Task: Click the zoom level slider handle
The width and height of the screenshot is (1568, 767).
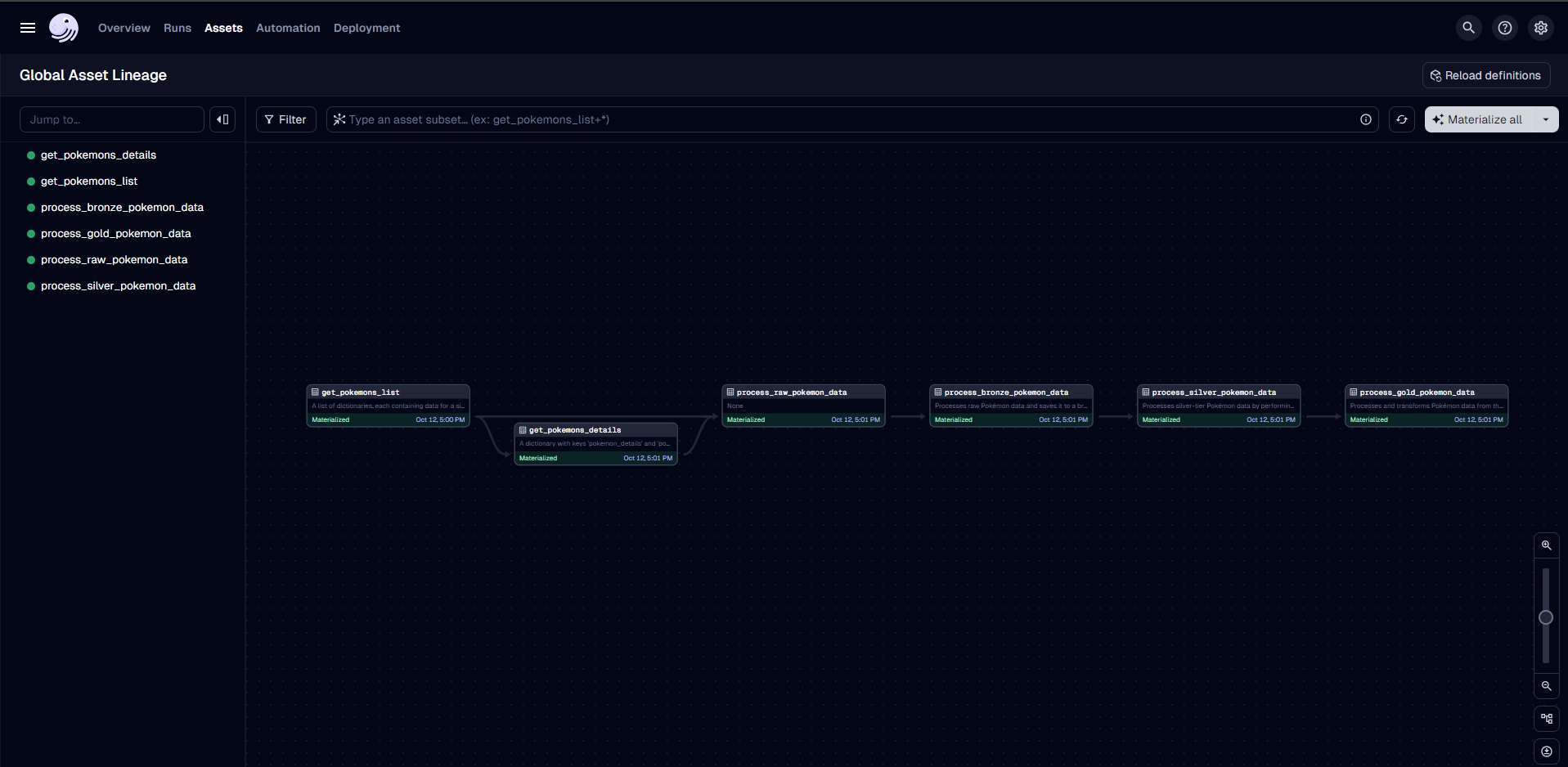Action: tap(1545, 617)
